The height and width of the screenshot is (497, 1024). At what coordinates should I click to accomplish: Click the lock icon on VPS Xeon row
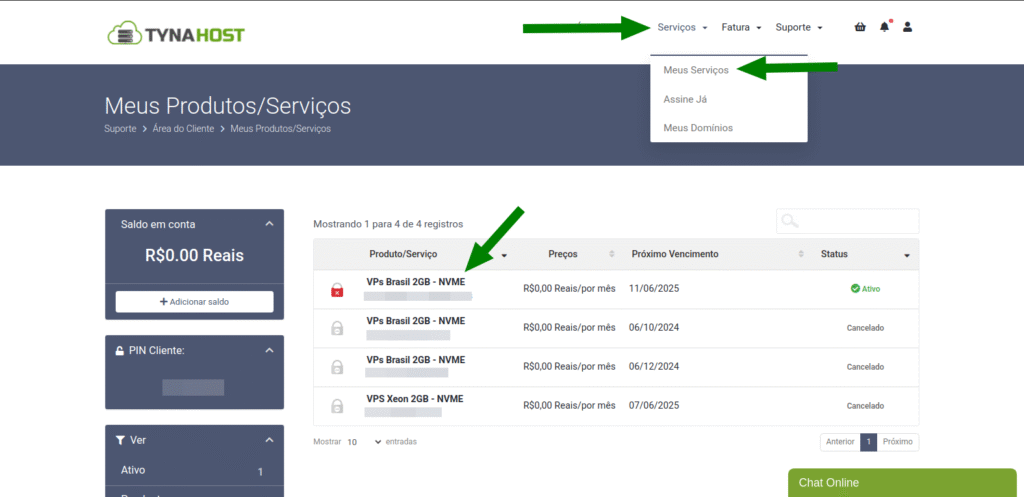(337, 406)
